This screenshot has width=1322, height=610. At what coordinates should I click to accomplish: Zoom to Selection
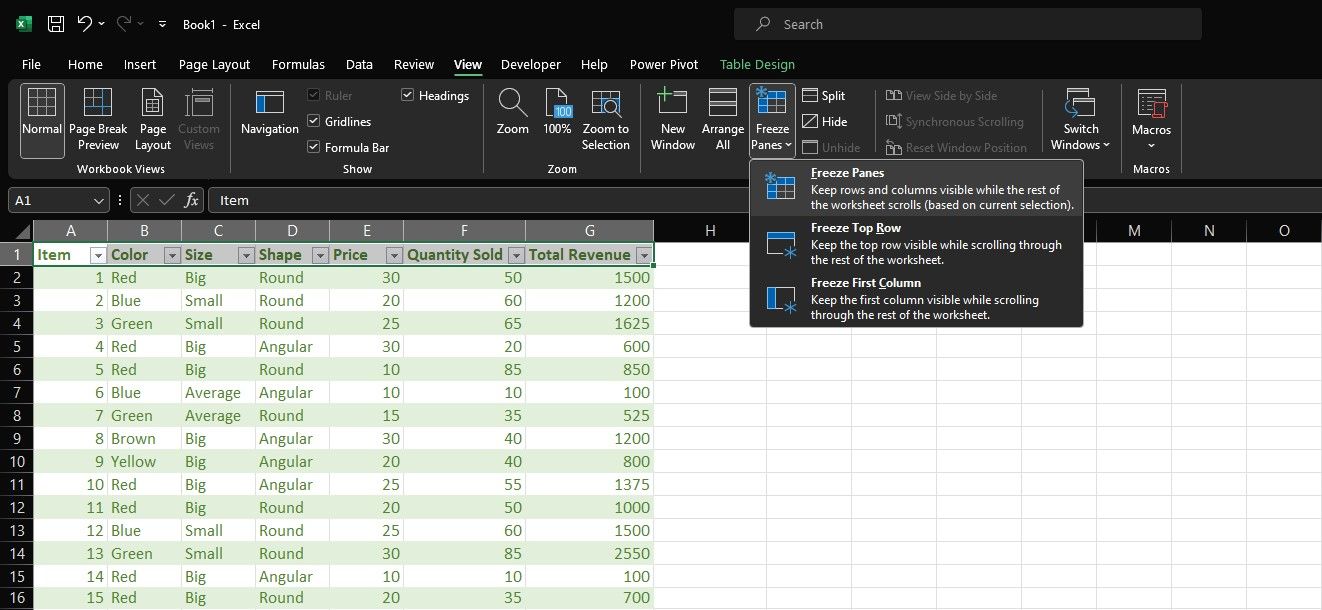606,117
